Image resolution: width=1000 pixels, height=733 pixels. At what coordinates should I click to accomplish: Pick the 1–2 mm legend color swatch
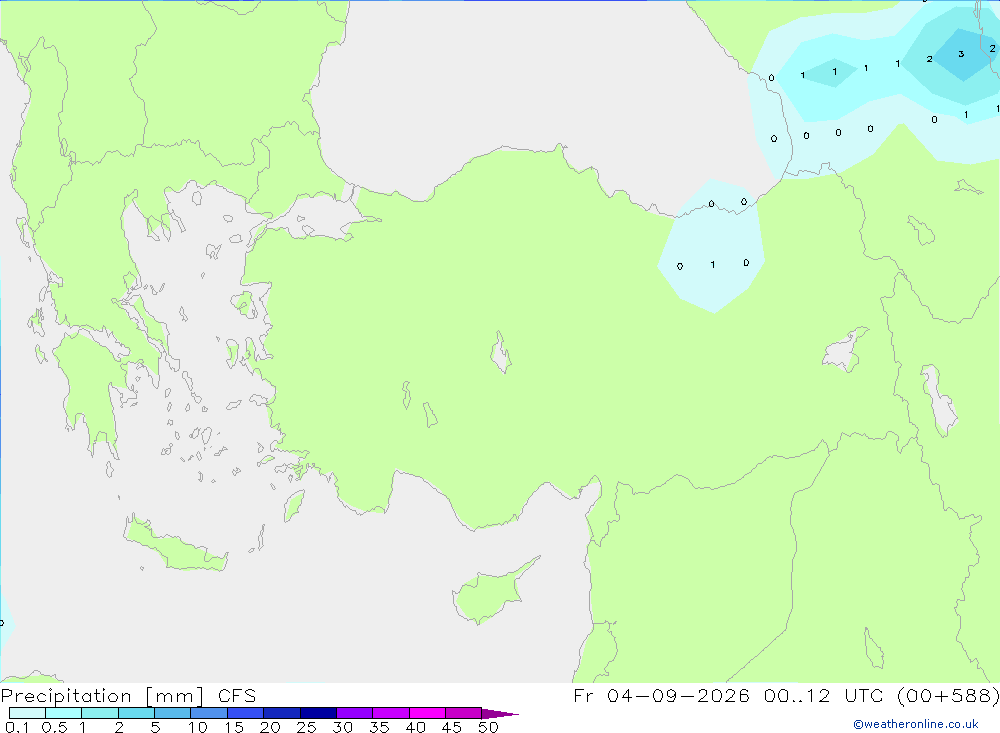pyautogui.click(x=100, y=713)
